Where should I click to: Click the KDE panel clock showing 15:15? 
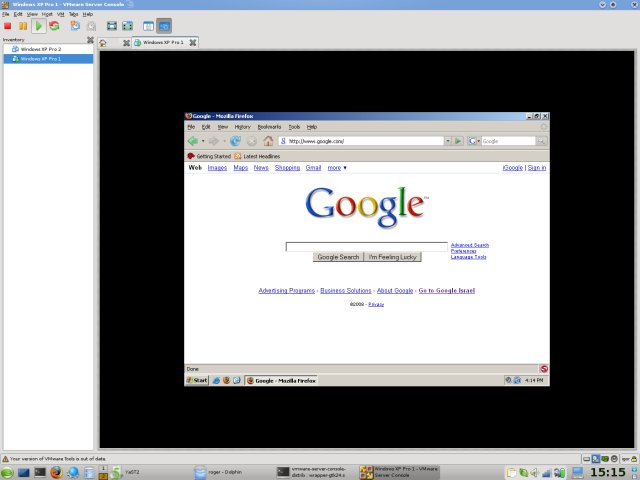click(608, 473)
